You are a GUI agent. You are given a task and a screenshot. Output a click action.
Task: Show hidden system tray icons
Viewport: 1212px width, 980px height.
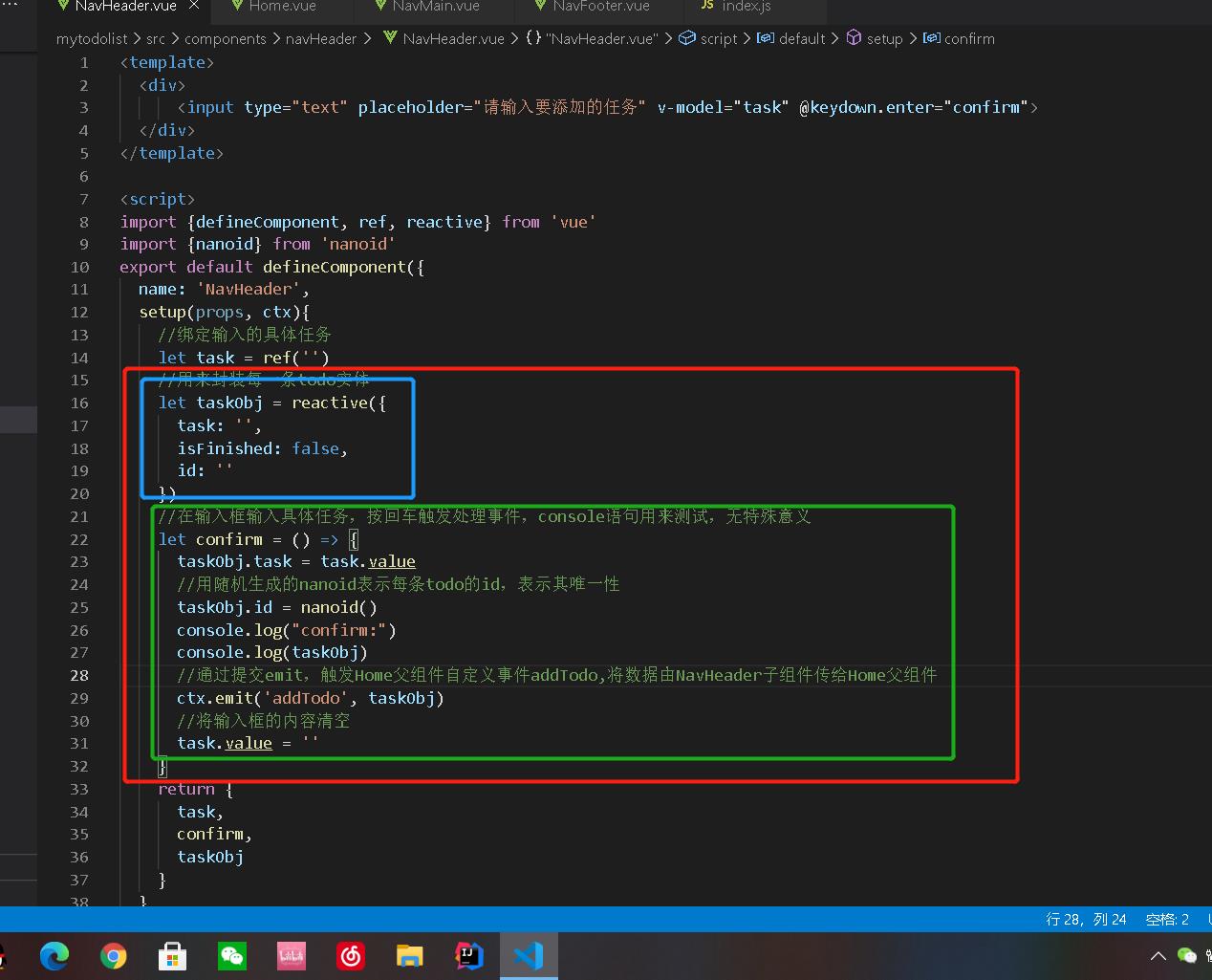point(1158,955)
